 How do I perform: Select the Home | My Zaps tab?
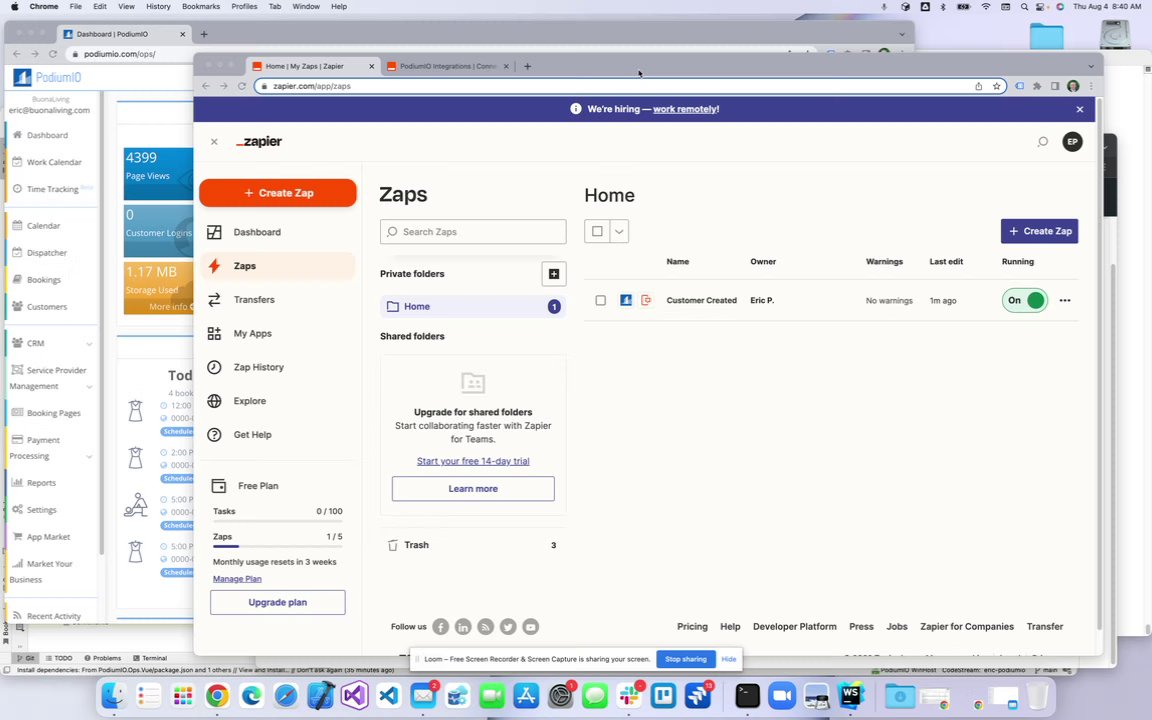[x=313, y=66]
